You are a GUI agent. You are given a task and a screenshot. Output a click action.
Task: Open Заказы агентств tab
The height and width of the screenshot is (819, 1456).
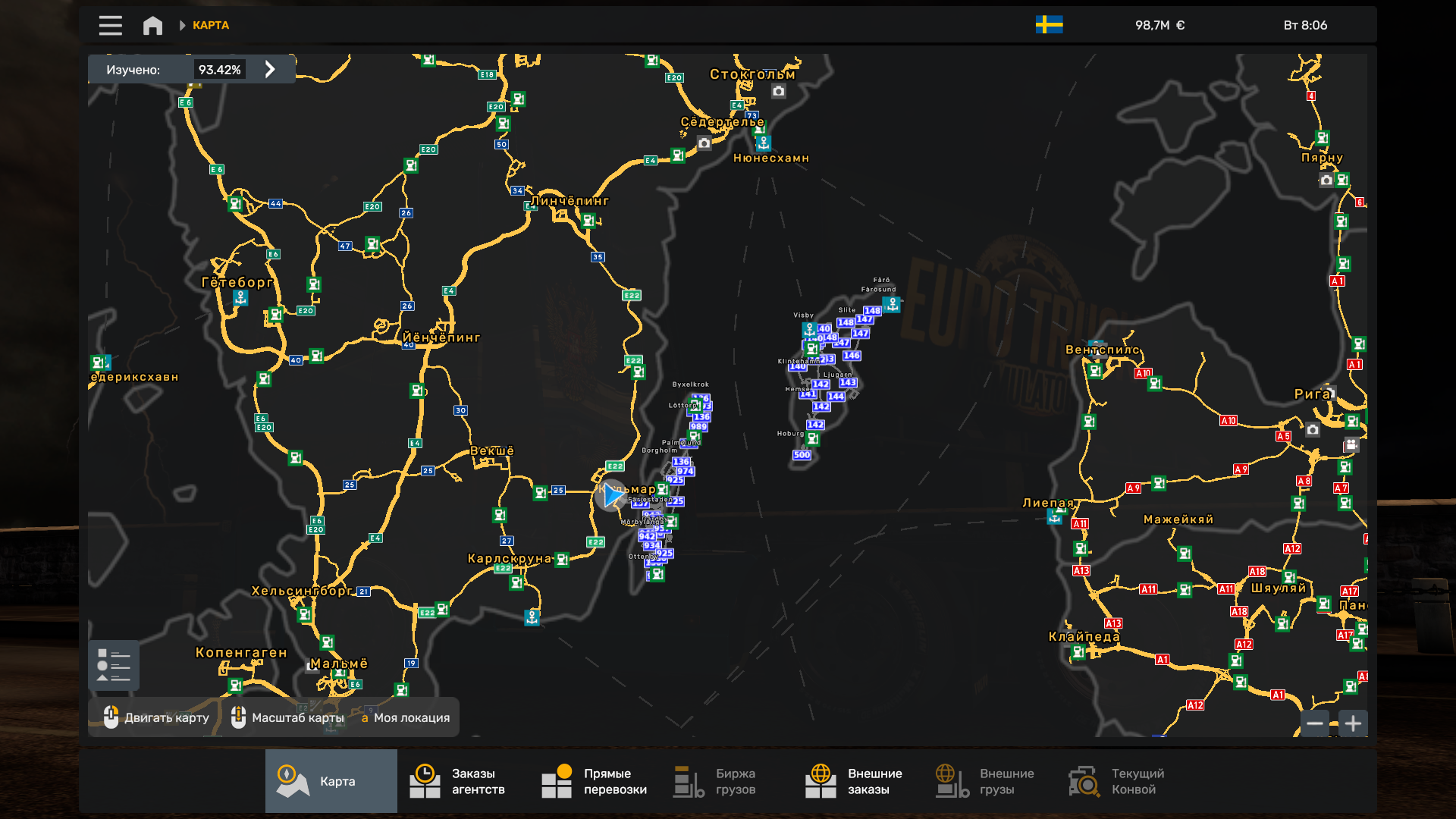pyautogui.click(x=463, y=781)
